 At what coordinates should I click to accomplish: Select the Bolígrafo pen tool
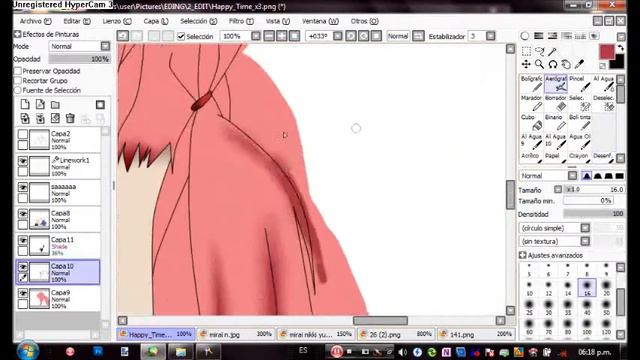click(x=531, y=84)
